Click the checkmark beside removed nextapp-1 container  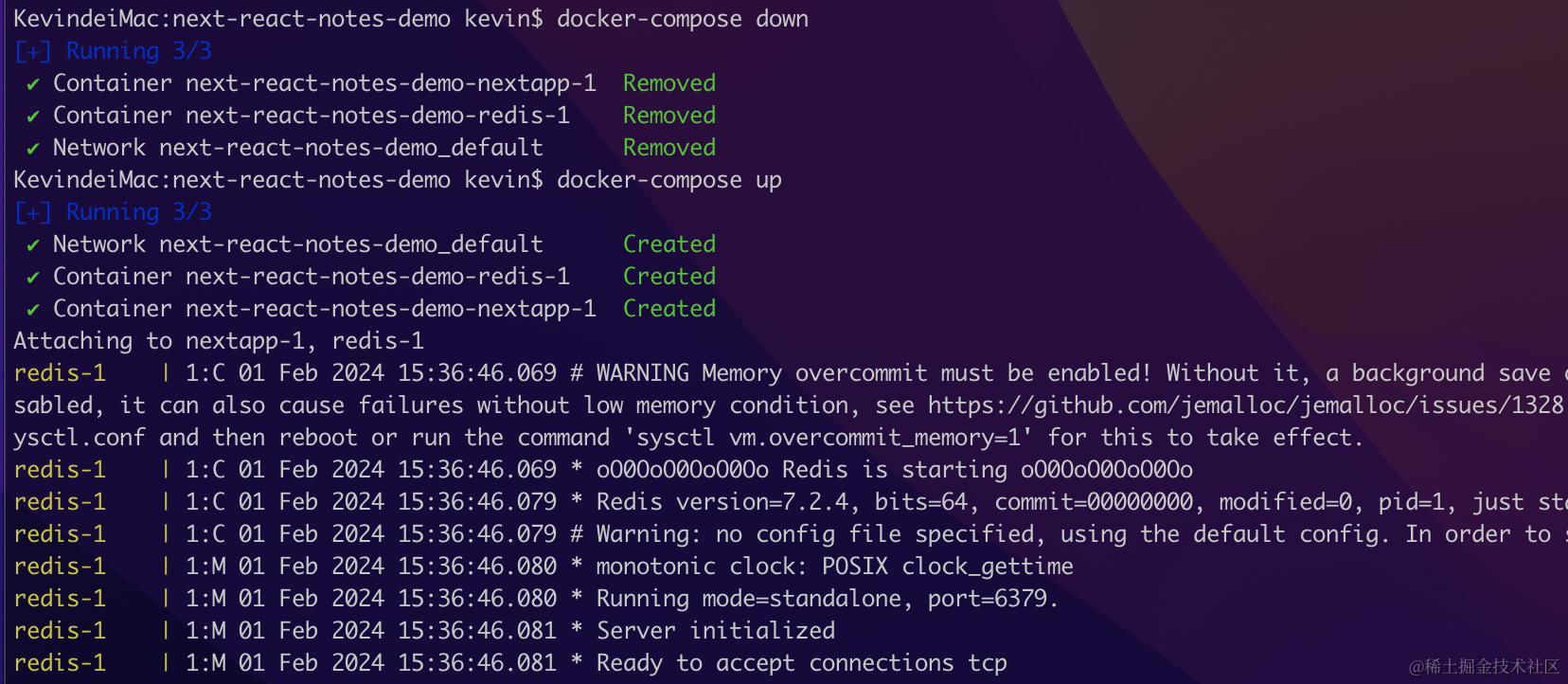pyautogui.click(x=33, y=84)
